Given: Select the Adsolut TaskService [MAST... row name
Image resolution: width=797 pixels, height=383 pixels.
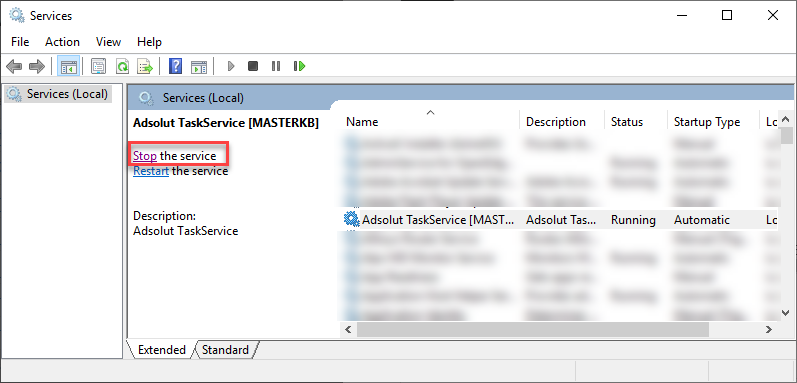Looking at the screenshot, I should 438,220.
